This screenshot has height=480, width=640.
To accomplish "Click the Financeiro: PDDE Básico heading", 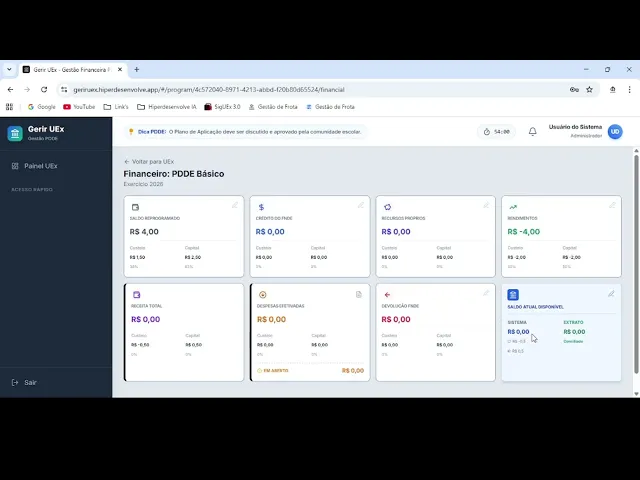I will [x=174, y=174].
